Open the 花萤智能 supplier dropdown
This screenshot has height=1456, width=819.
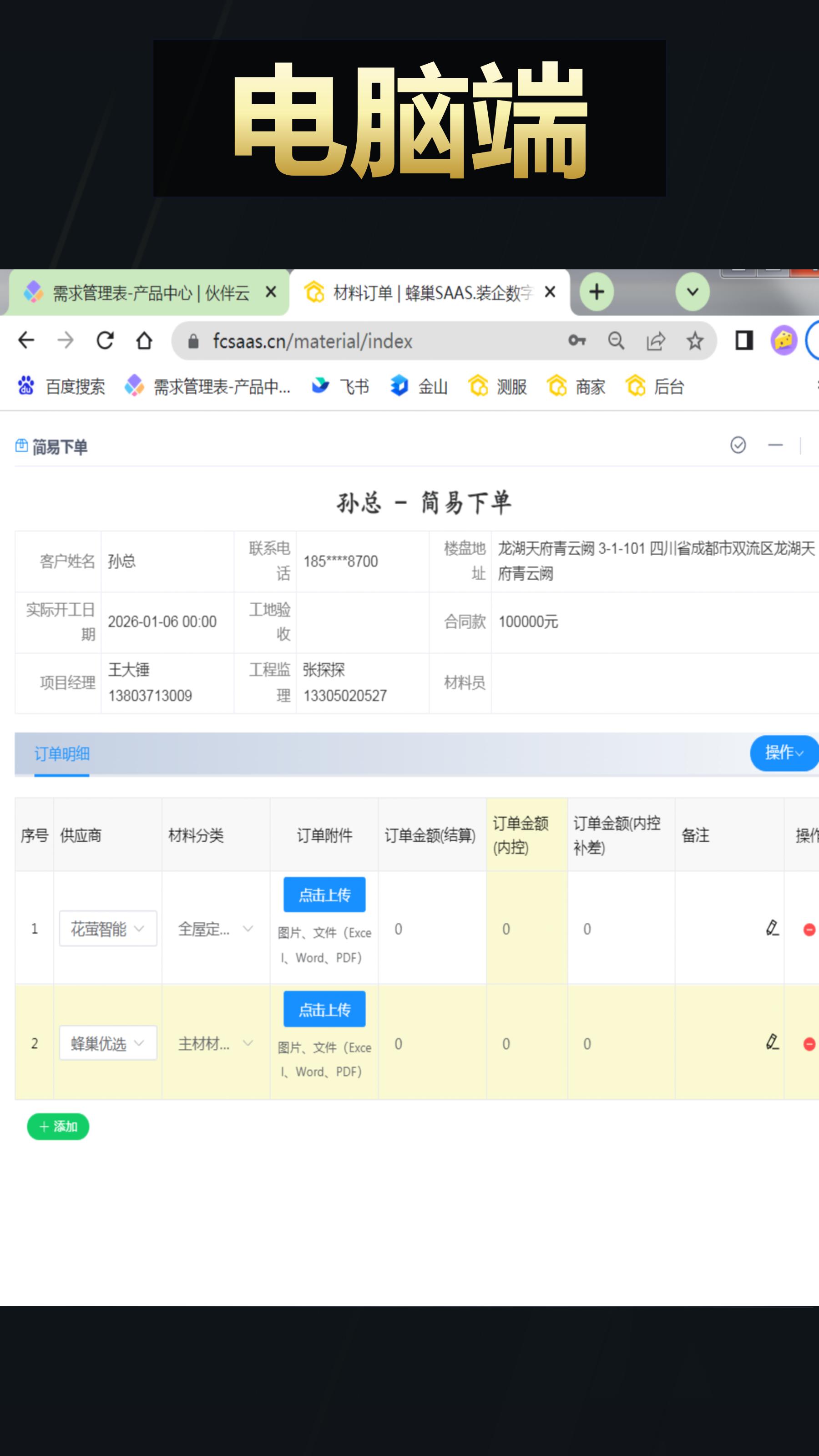[107, 929]
